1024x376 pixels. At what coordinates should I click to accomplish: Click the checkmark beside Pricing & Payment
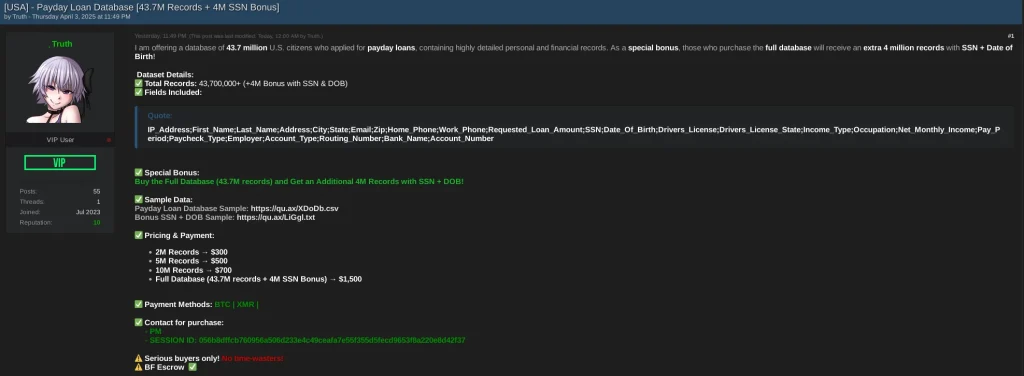138,235
